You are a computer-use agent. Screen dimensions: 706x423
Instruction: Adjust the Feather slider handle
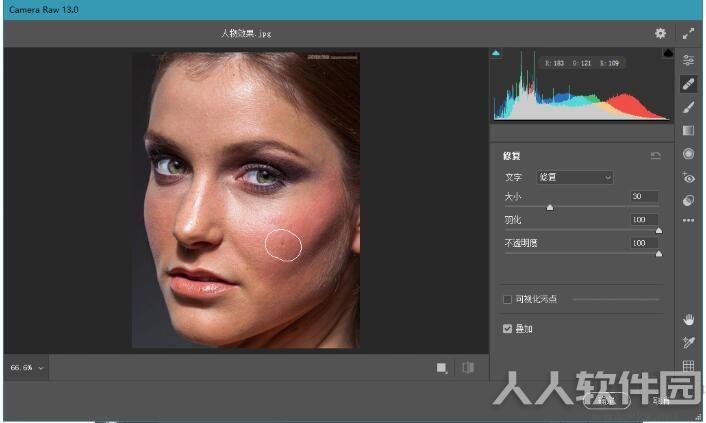659,231
